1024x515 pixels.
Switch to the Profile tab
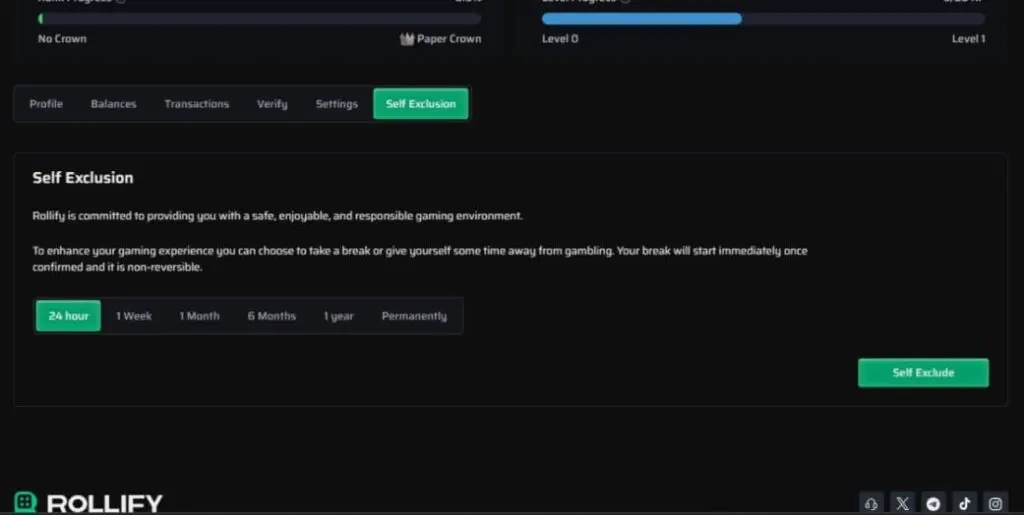point(46,104)
